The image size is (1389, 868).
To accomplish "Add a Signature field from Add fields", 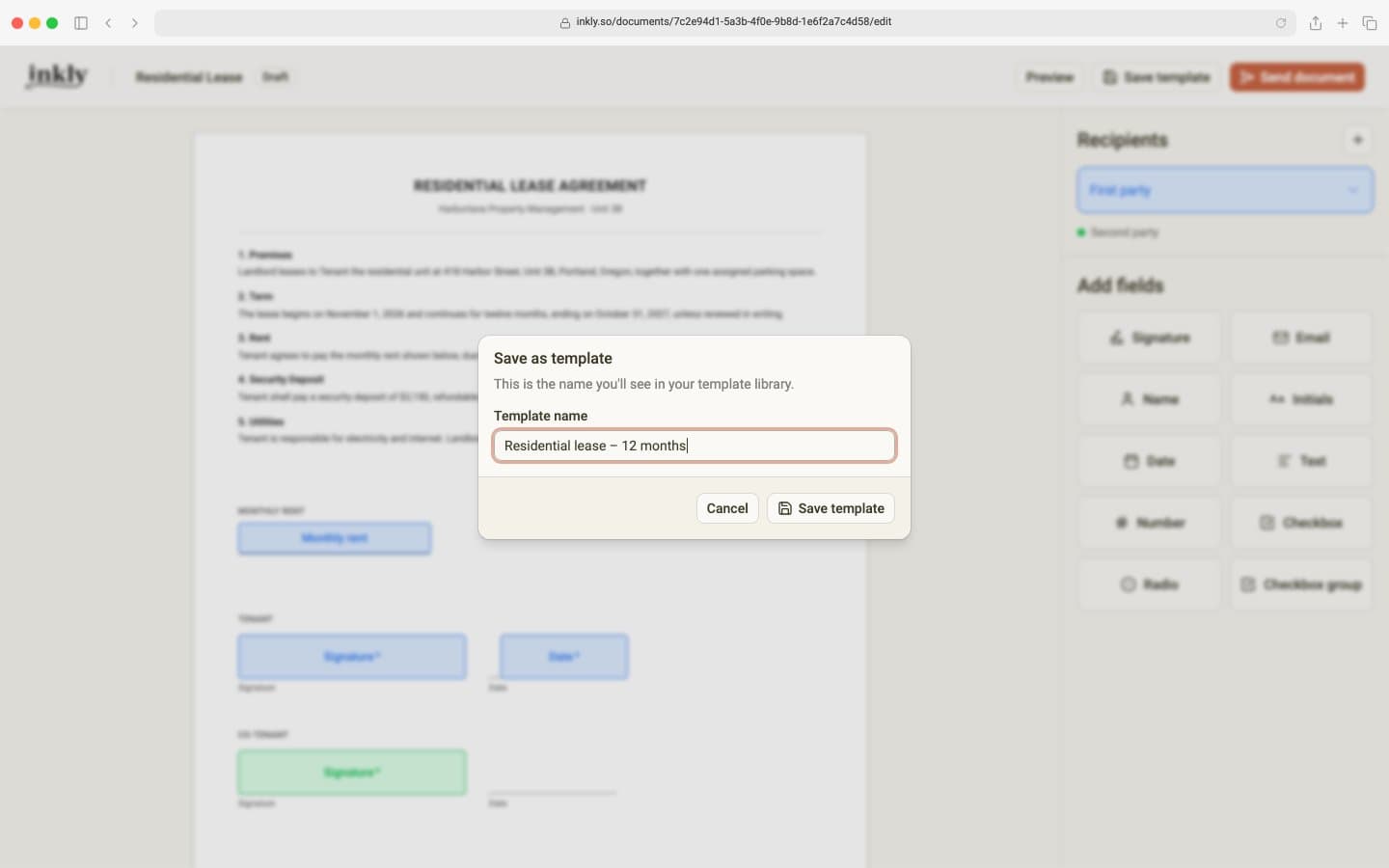I will click(1150, 338).
